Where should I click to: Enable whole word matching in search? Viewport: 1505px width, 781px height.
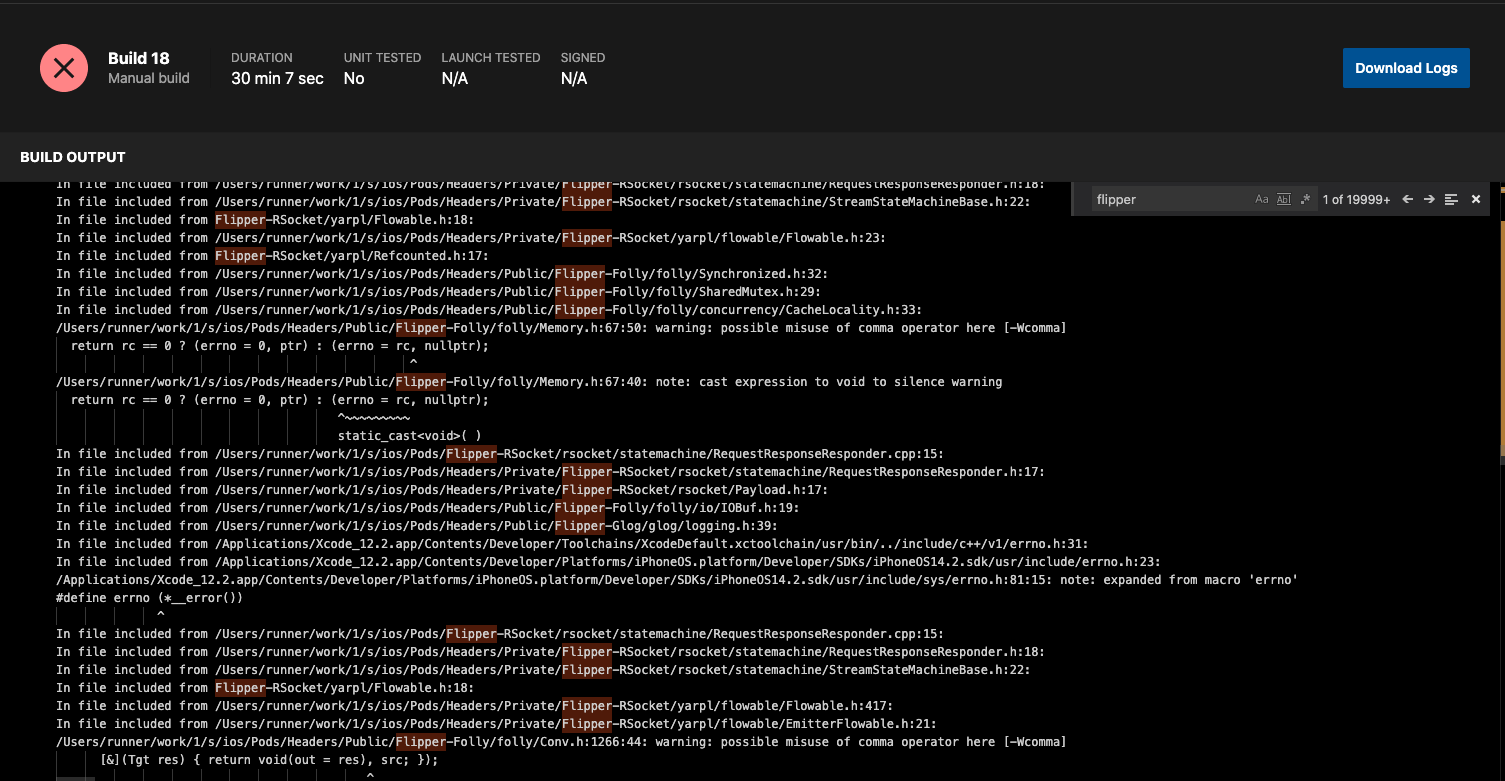coord(1283,199)
